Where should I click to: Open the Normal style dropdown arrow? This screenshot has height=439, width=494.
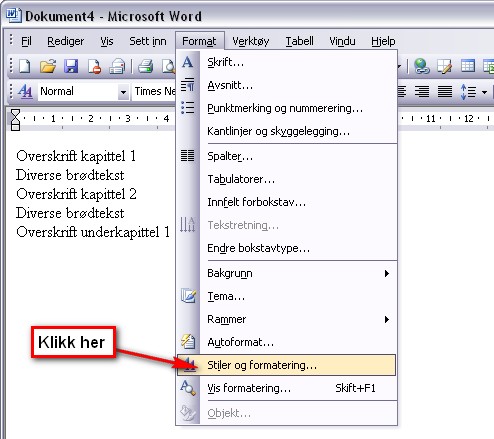click(123, 92)
